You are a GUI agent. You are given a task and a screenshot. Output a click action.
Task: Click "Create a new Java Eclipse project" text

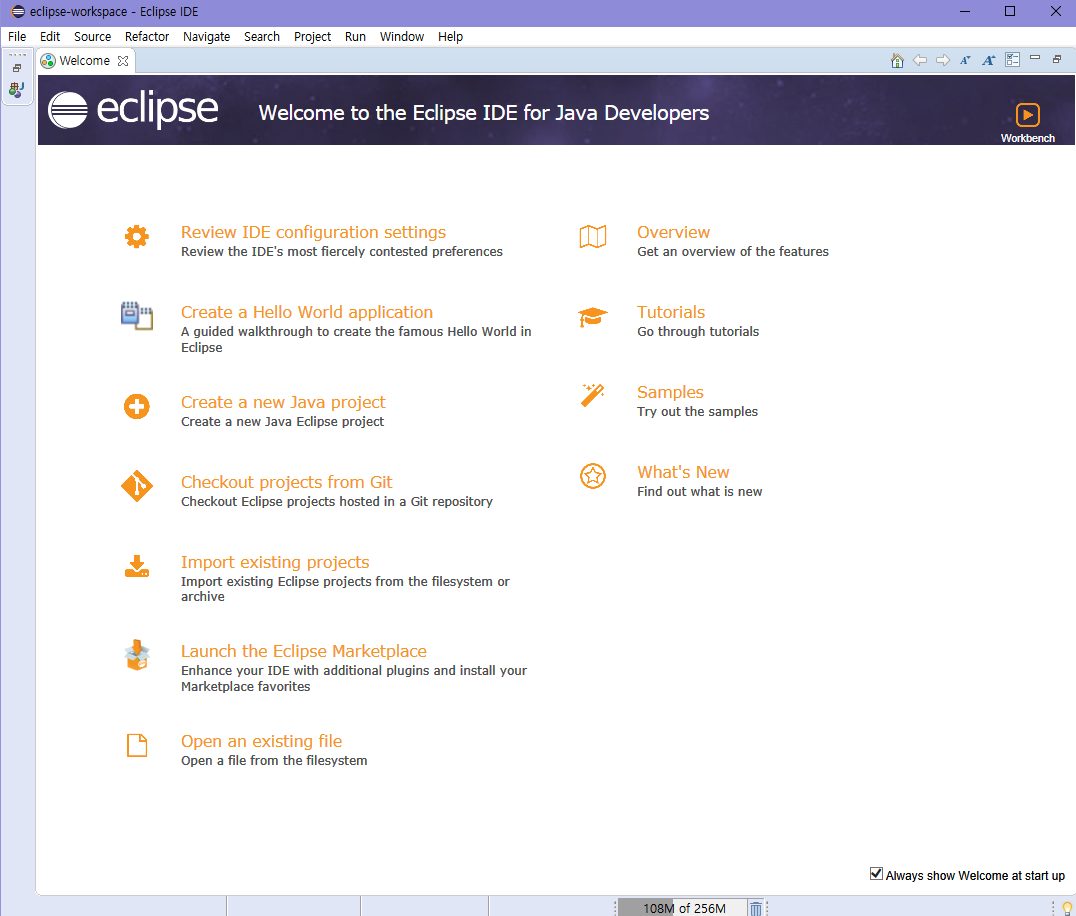click(x=283, y=421)
